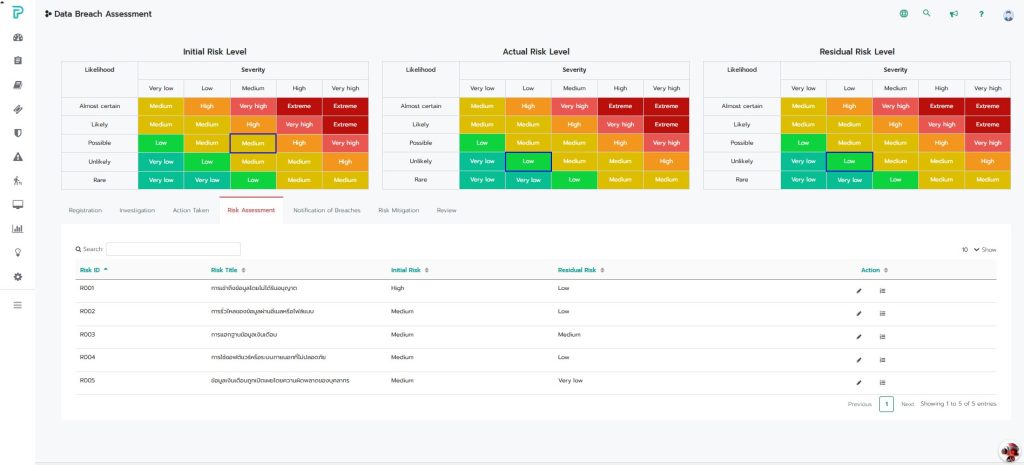Select the bar chart reports sidebar icon
This screenshot has height=465, width=1024.
click(x=18, y=229)
